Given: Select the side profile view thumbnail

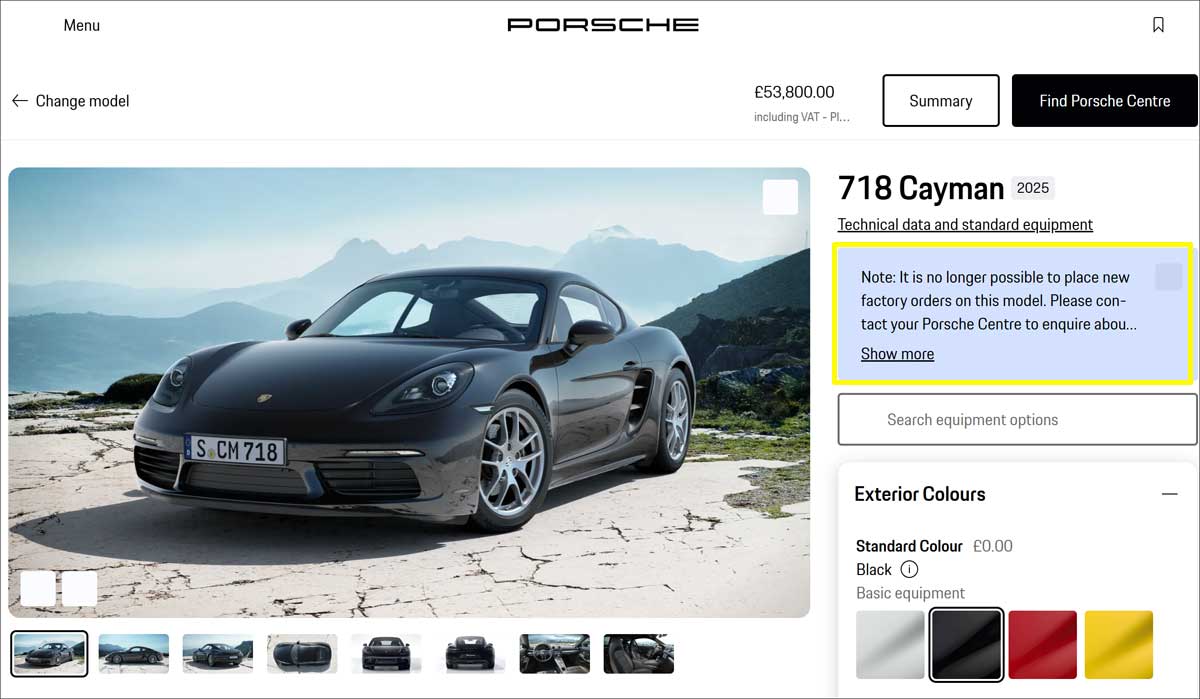Looking at the screenshot, I should (x=133, y=653).
